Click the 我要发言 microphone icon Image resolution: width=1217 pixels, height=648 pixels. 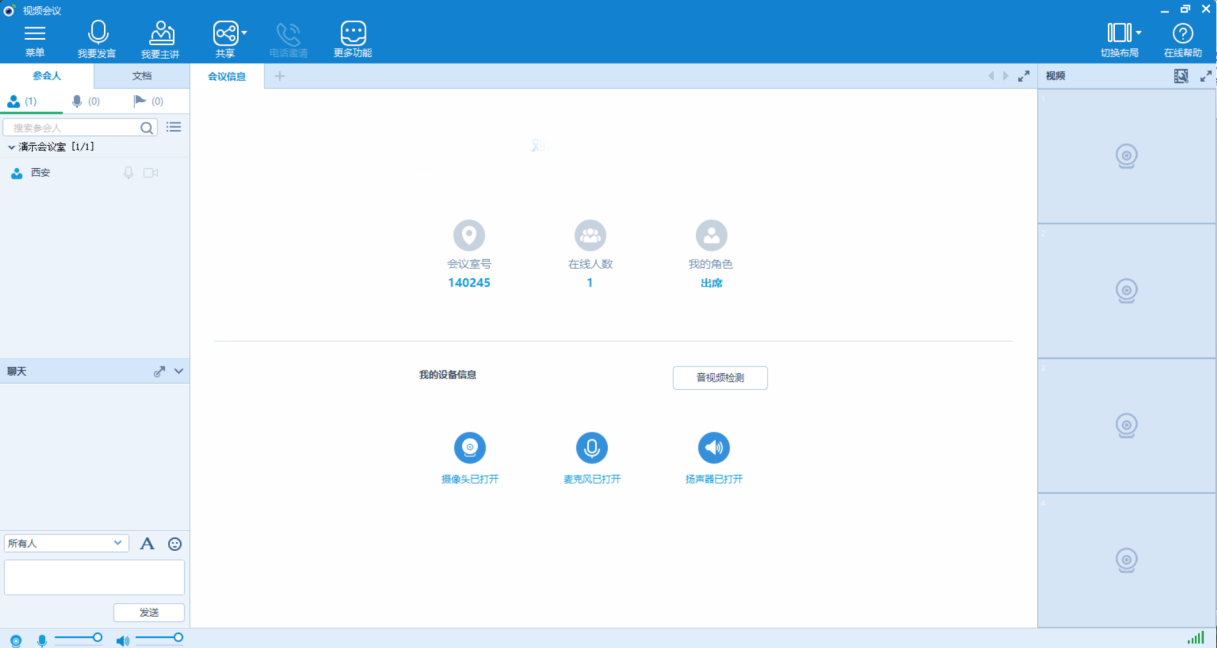point(97,33)
